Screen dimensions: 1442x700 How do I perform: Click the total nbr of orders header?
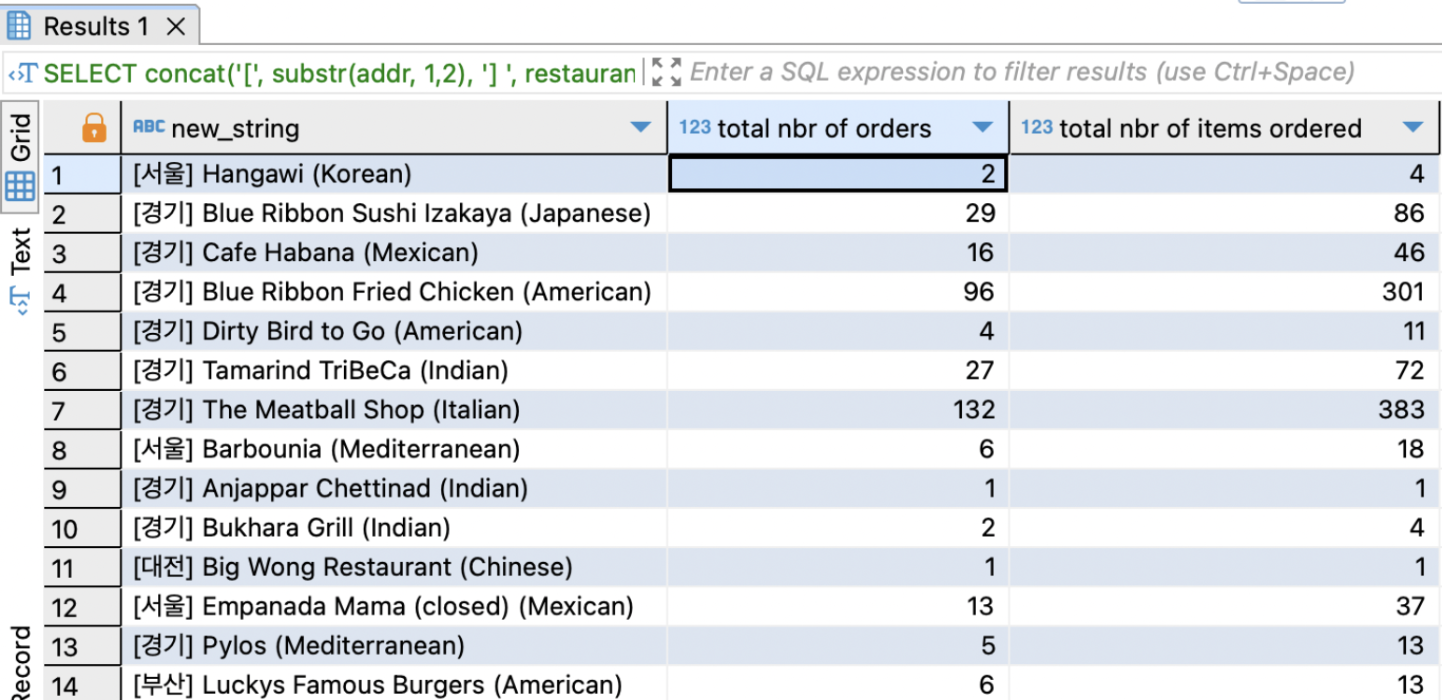coord(838,128)
